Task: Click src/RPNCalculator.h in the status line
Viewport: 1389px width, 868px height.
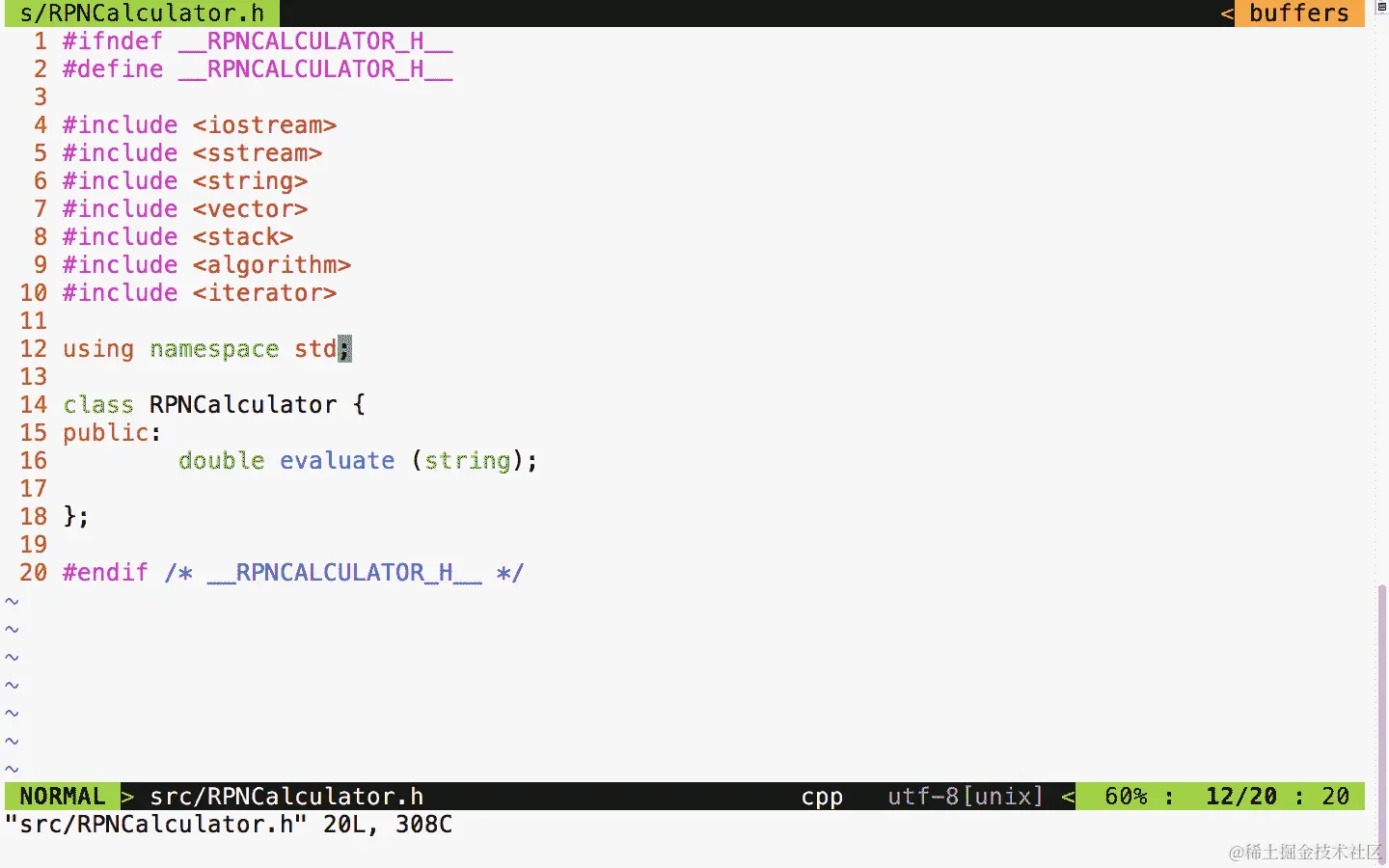Action: tap(286, 797)
